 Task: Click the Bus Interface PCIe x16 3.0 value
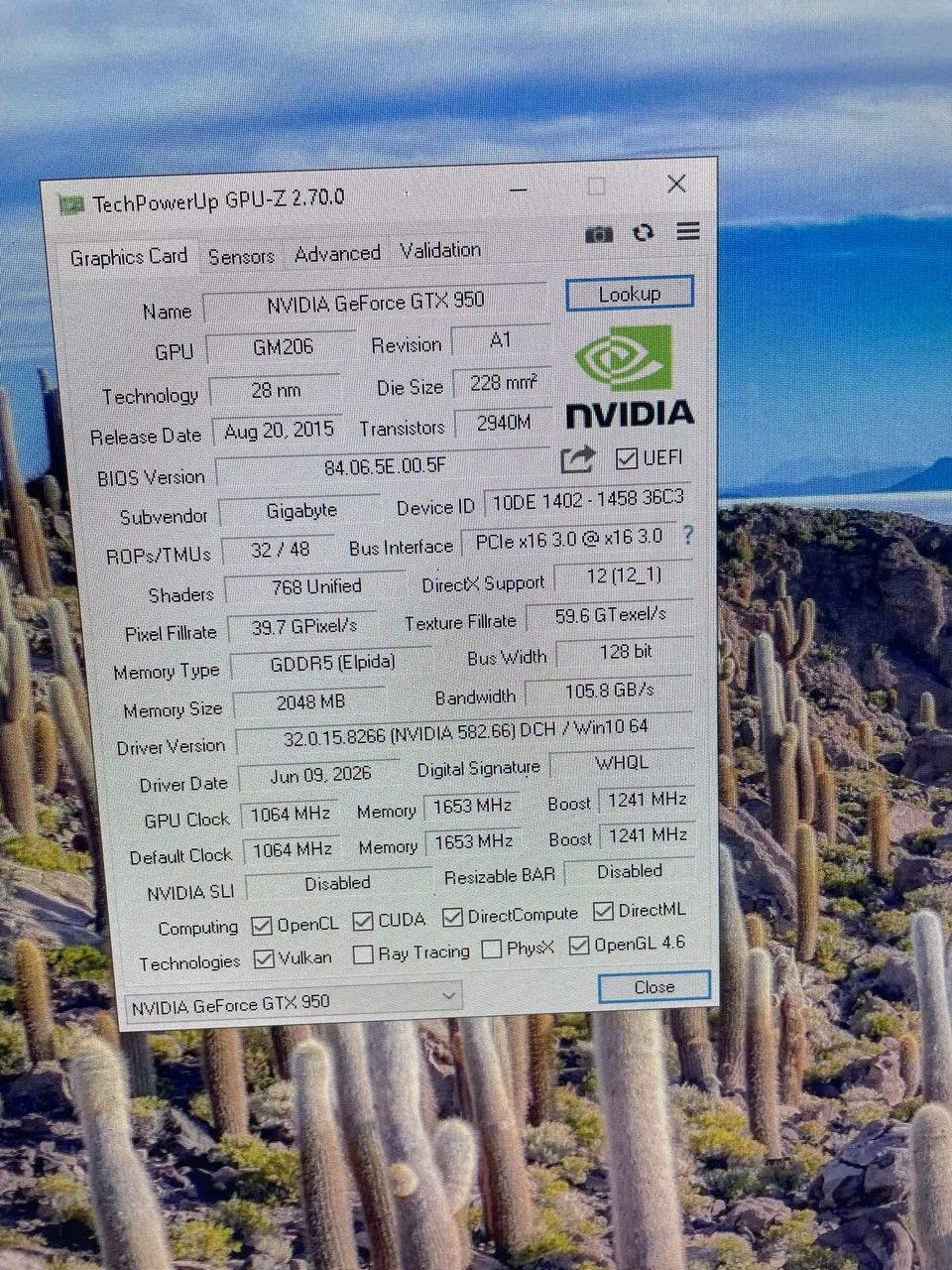tap(568, 539)
